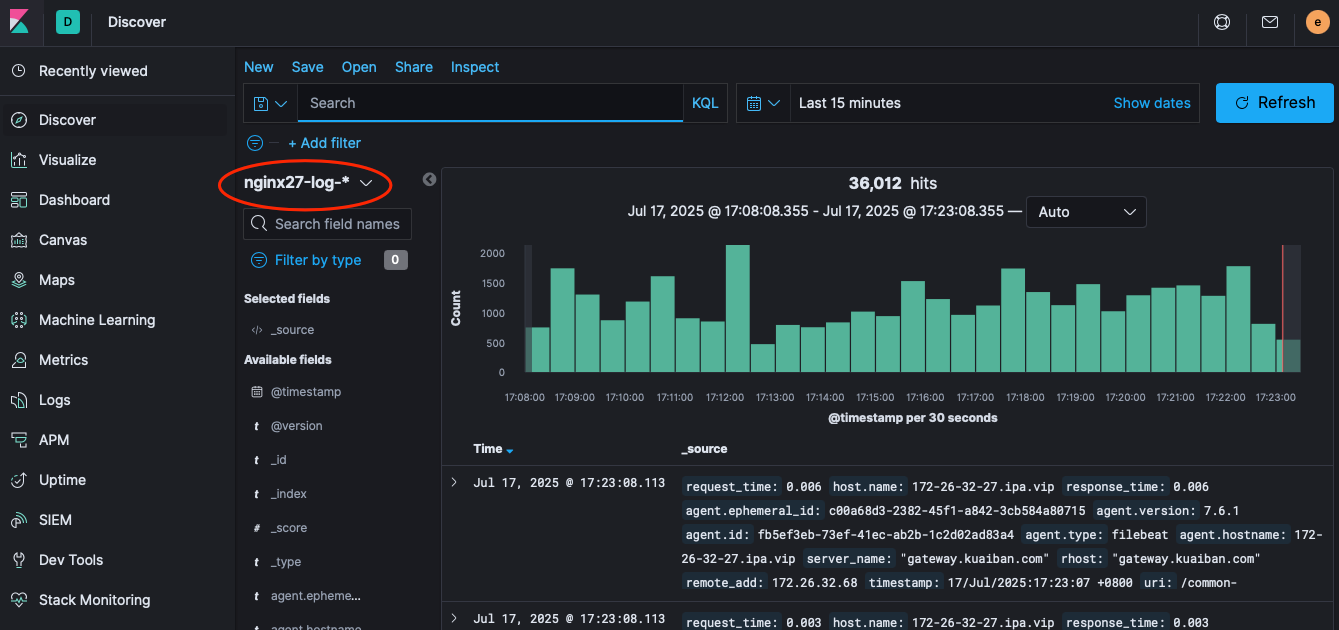The image size is (1339, 630).
Task: Open the Inspect menu item
Action: coord(475,67)
